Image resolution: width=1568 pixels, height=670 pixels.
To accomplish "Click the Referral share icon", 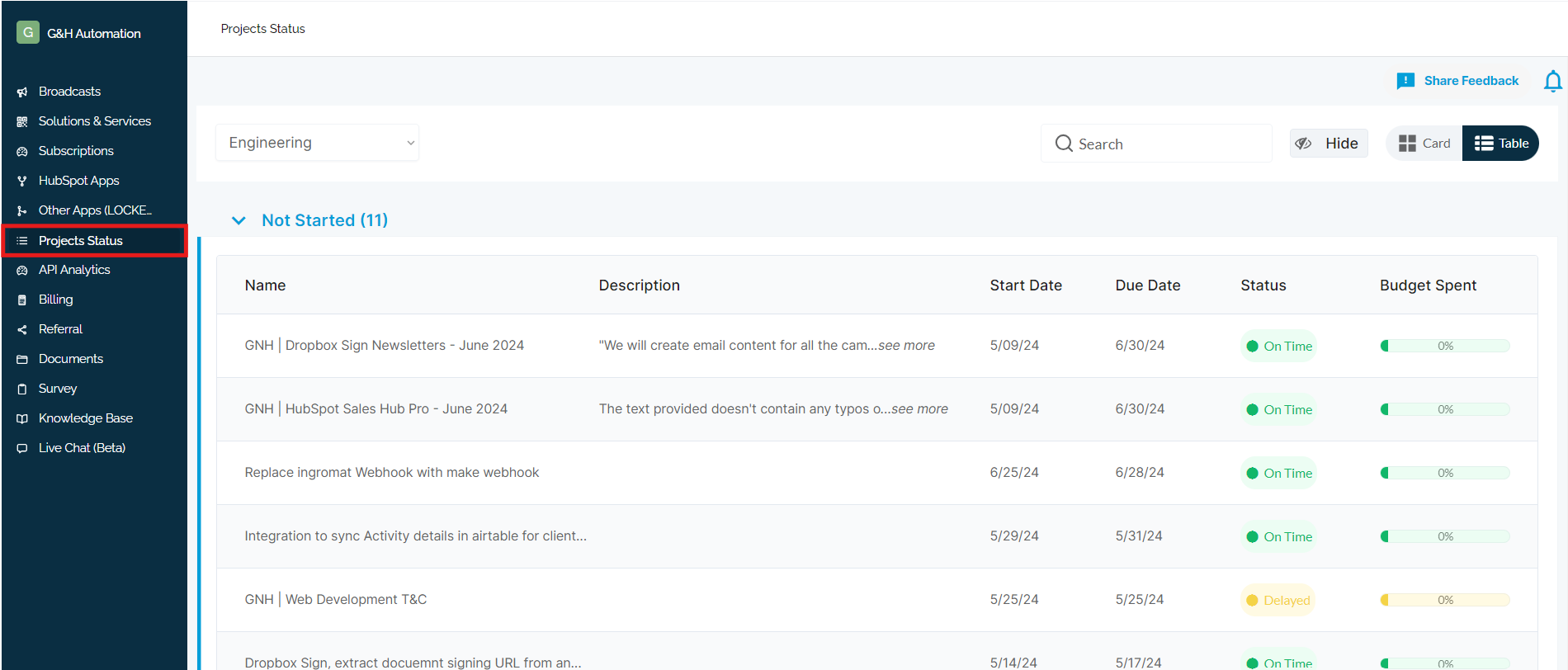I will (22, 329).
